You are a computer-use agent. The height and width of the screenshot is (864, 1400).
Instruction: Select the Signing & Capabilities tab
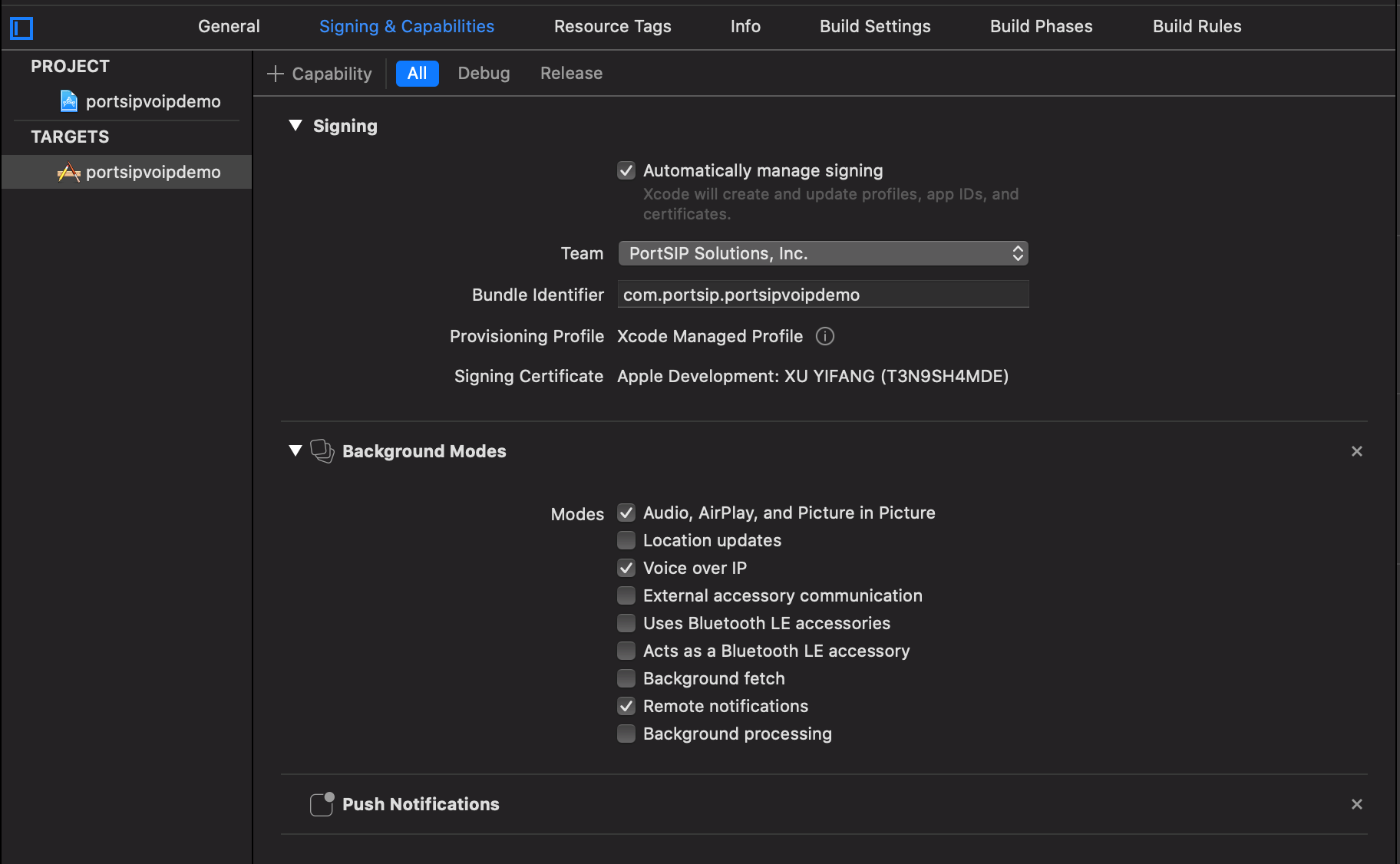pyautogui.click(x=407, y=26)
